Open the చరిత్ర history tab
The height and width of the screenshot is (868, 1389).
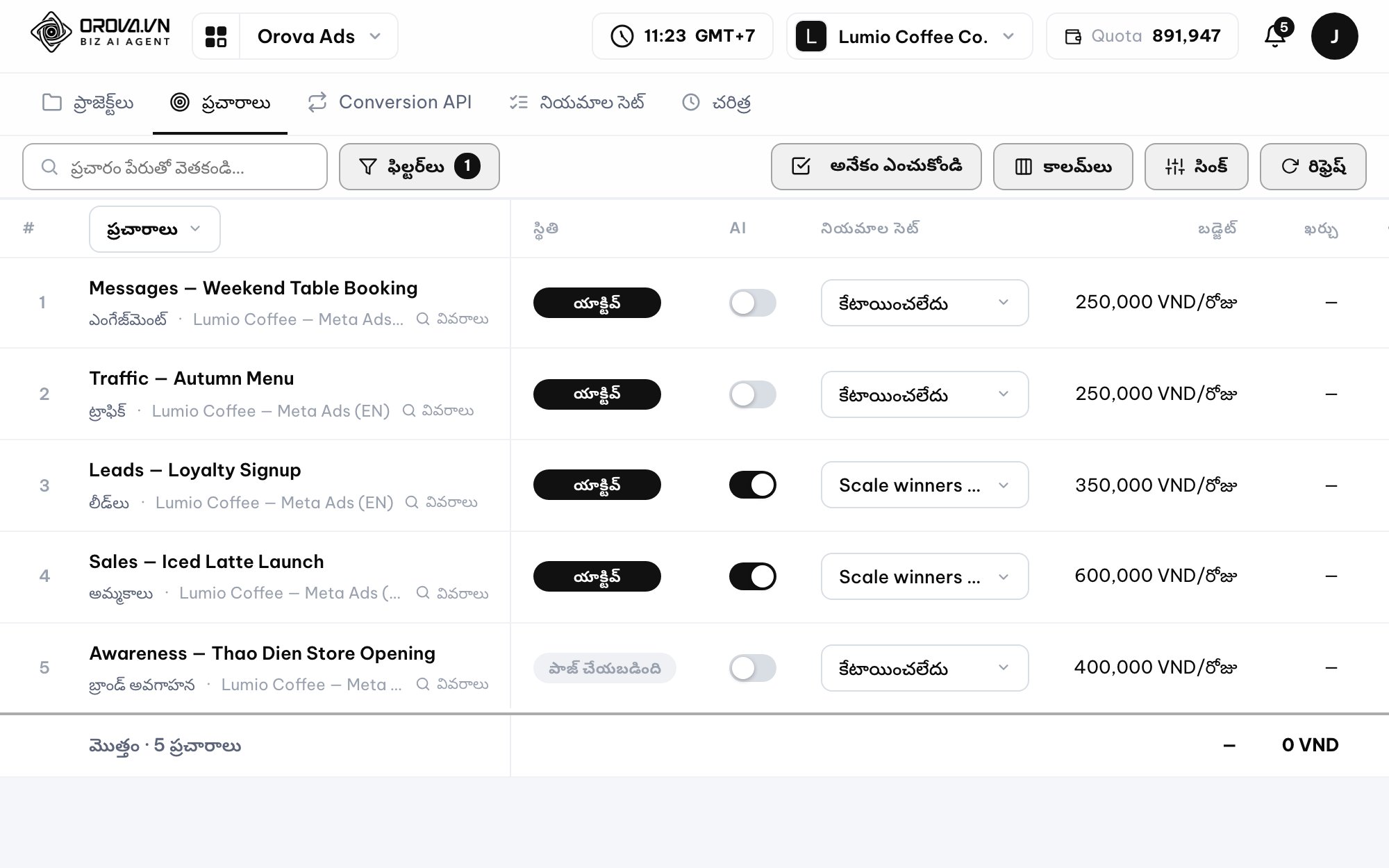(x=716, y=103)
